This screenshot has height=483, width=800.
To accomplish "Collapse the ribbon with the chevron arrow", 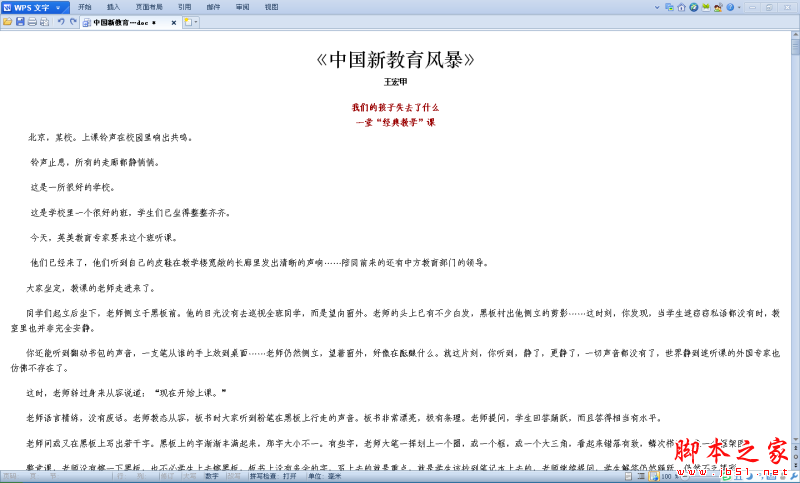I will click(657, 7).
